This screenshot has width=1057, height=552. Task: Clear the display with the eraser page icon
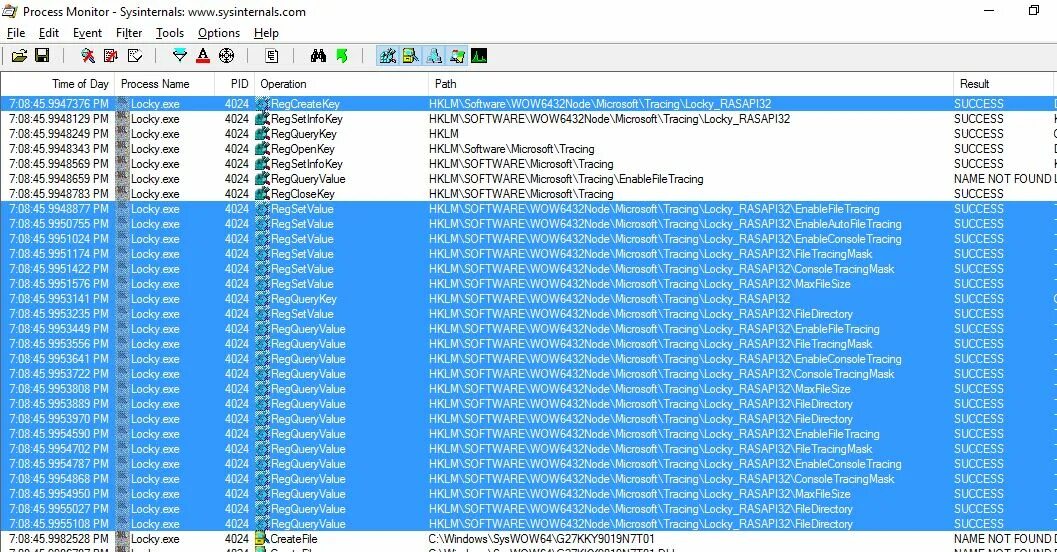coord(135,56)
